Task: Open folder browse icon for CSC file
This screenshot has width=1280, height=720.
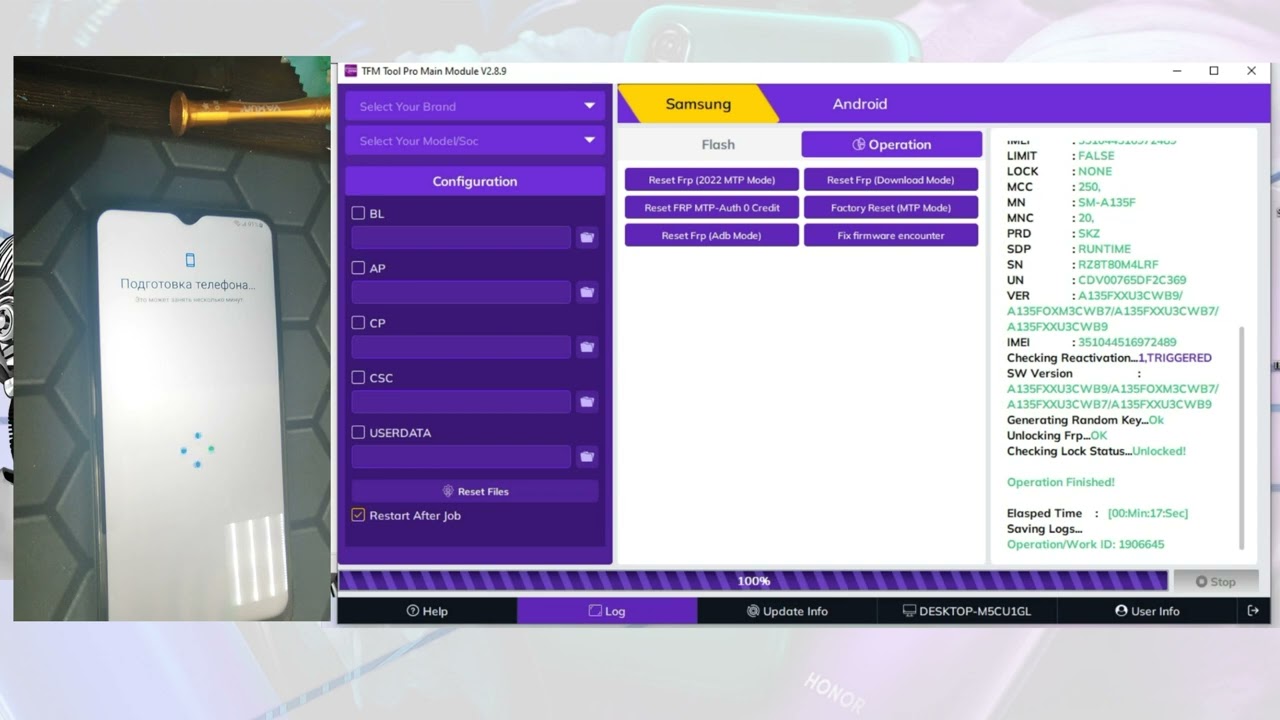Action: pos(587,402)
